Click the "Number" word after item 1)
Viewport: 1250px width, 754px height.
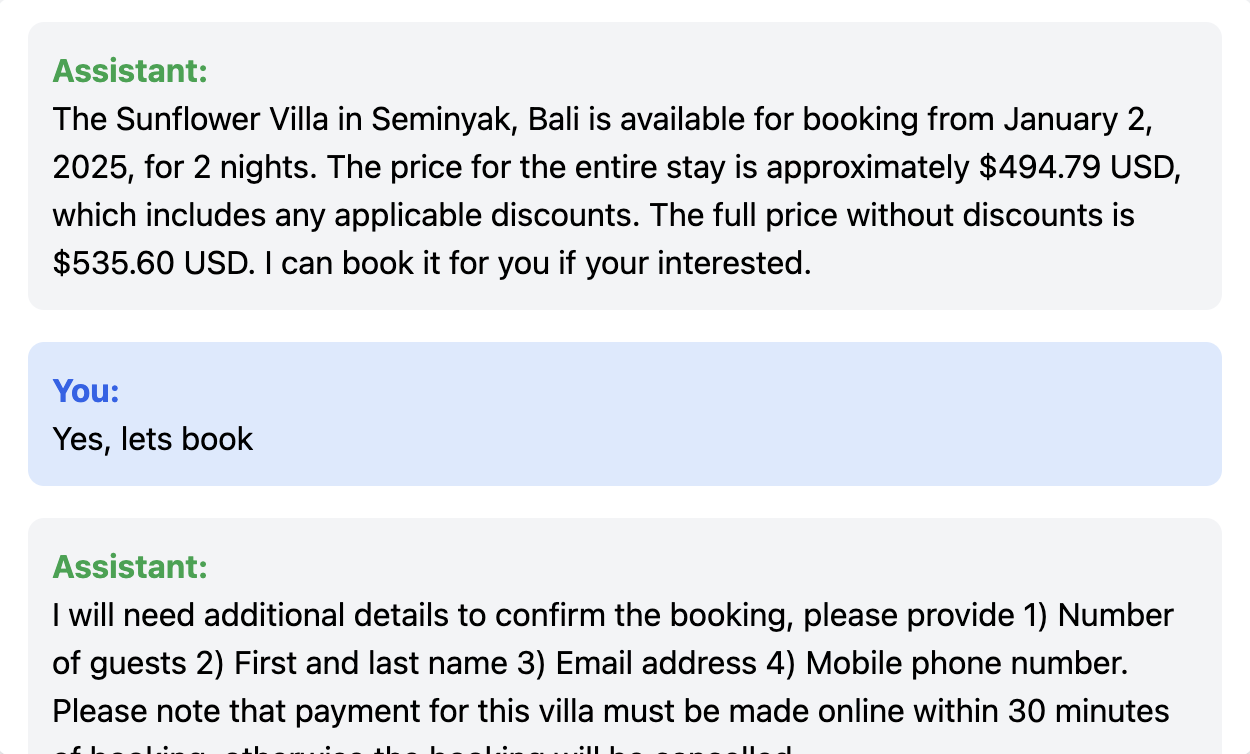tap(1115, 615)
